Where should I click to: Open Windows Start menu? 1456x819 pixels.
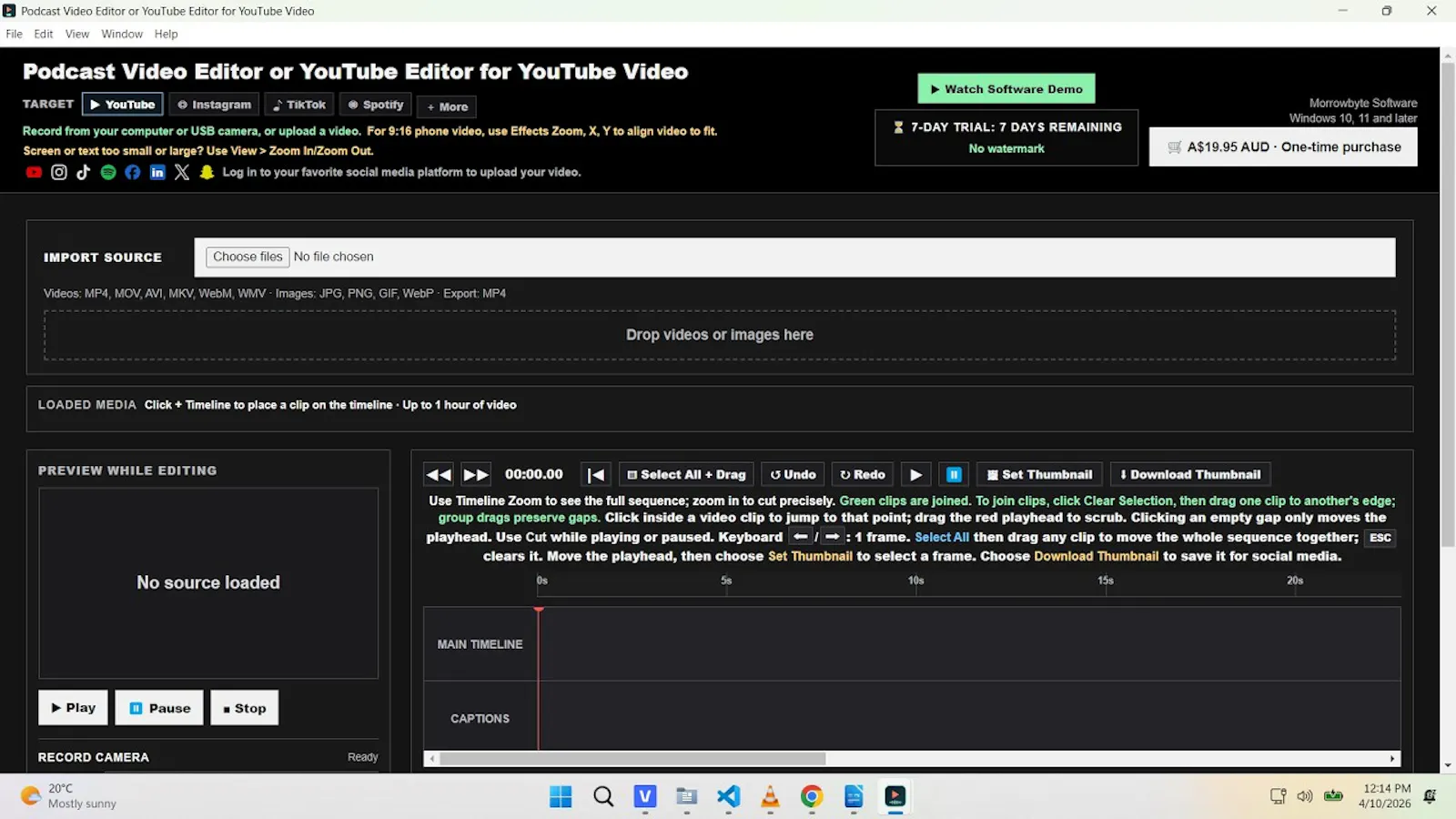561,797
